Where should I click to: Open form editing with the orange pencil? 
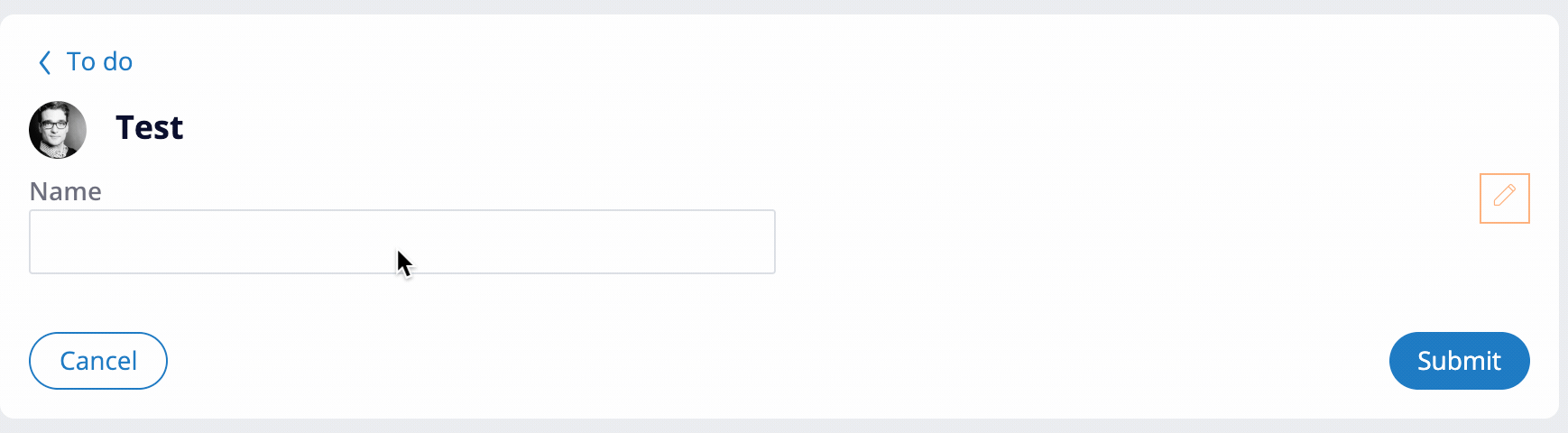click(1504, 198)
